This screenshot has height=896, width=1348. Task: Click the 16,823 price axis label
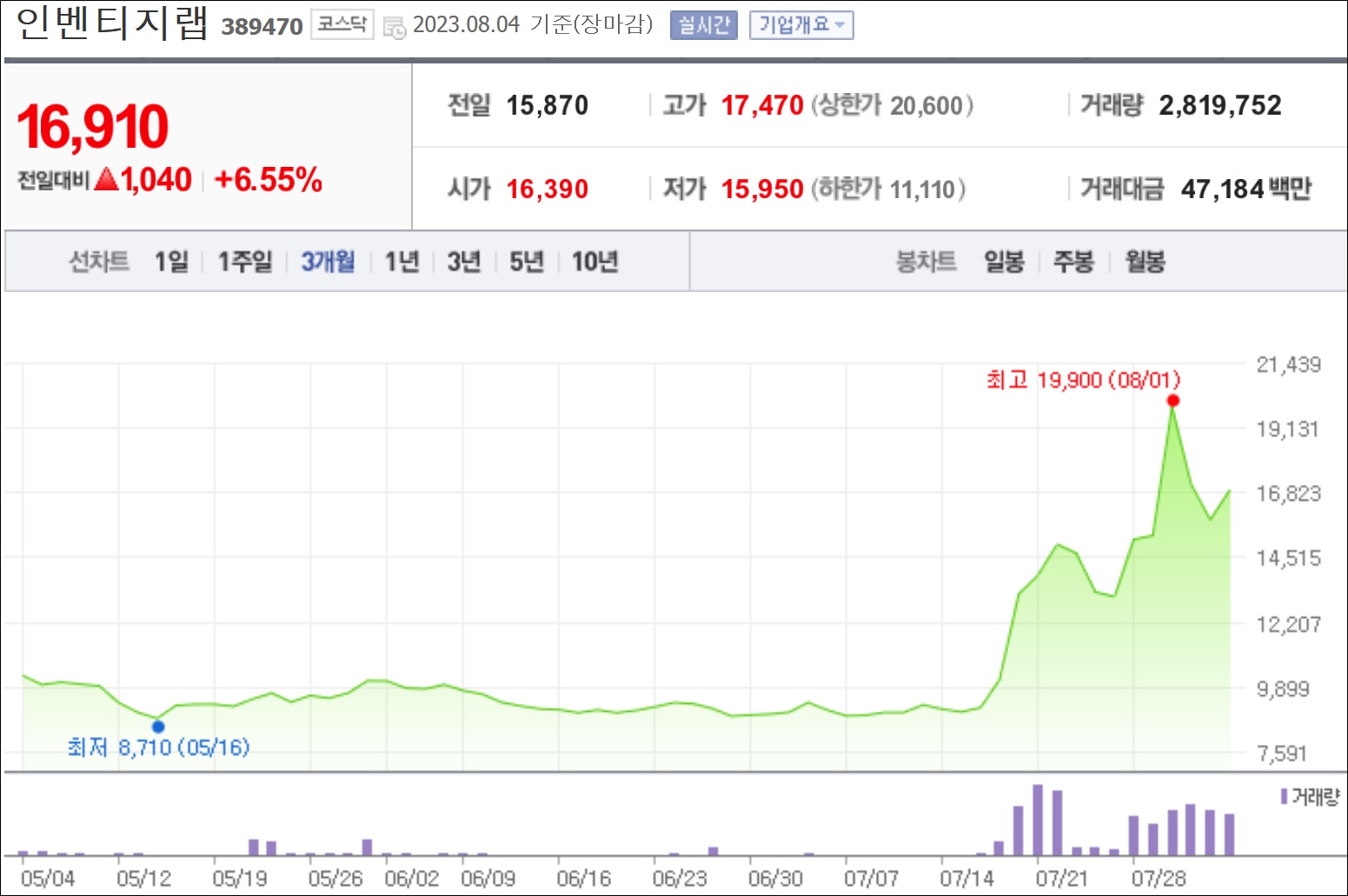point(1288,494)
